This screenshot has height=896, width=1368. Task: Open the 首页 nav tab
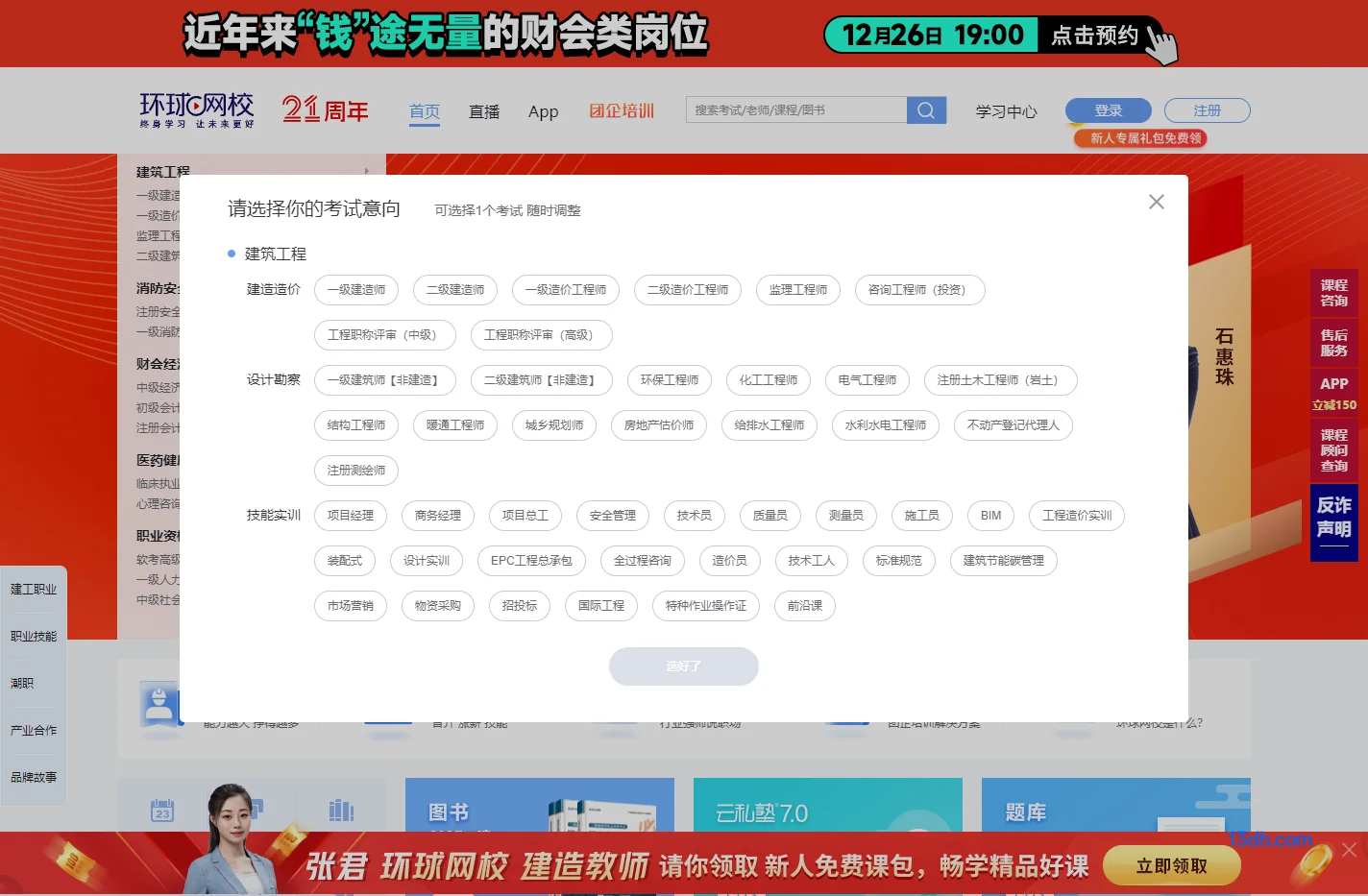[425, 111]
